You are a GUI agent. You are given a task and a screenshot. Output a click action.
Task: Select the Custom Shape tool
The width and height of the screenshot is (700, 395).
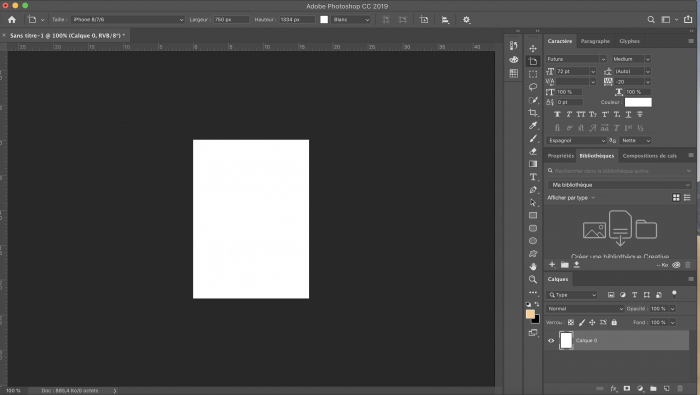click(x=533, y=254)
